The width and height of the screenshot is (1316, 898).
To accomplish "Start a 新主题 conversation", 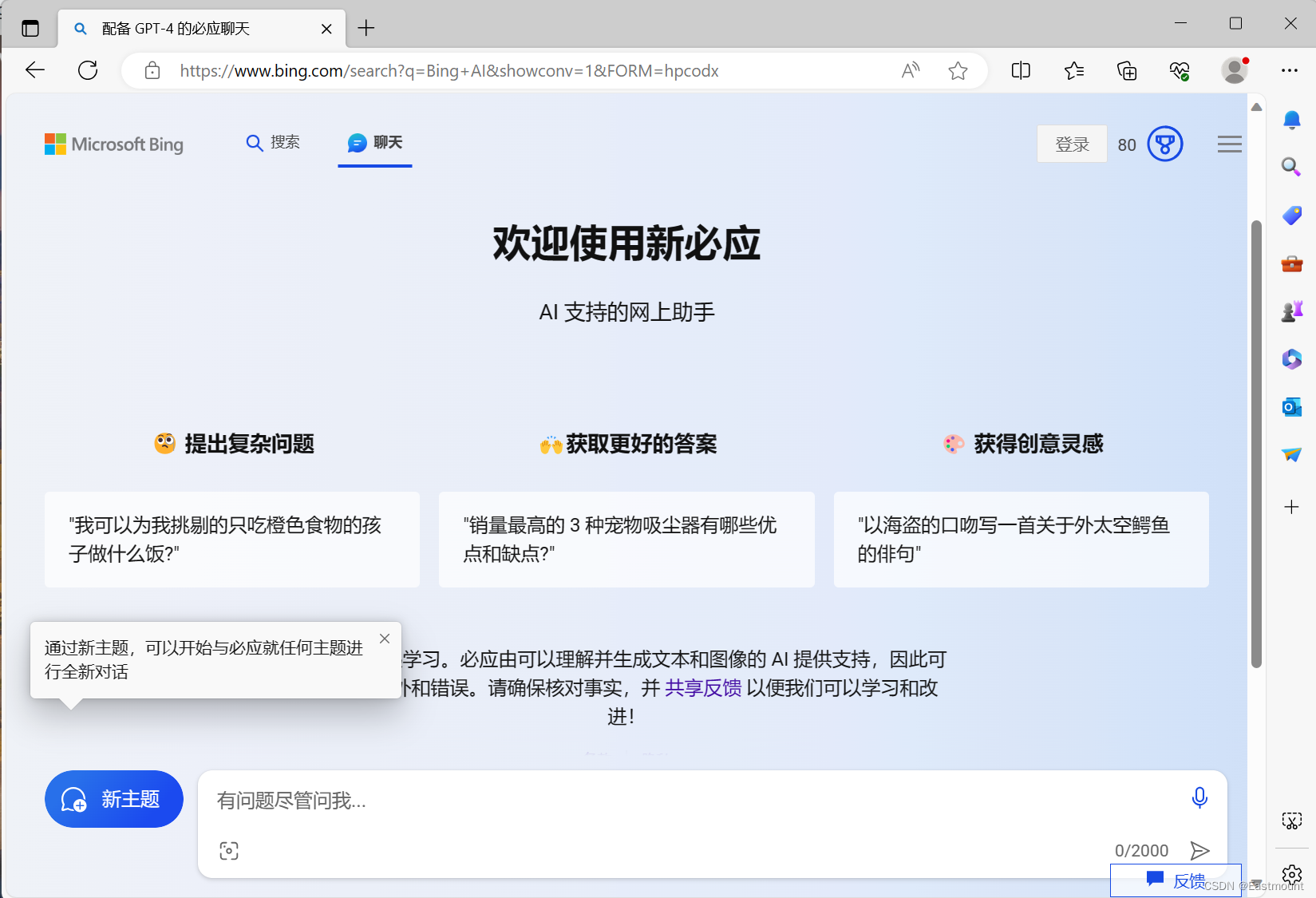I will (x=114, y=799).
